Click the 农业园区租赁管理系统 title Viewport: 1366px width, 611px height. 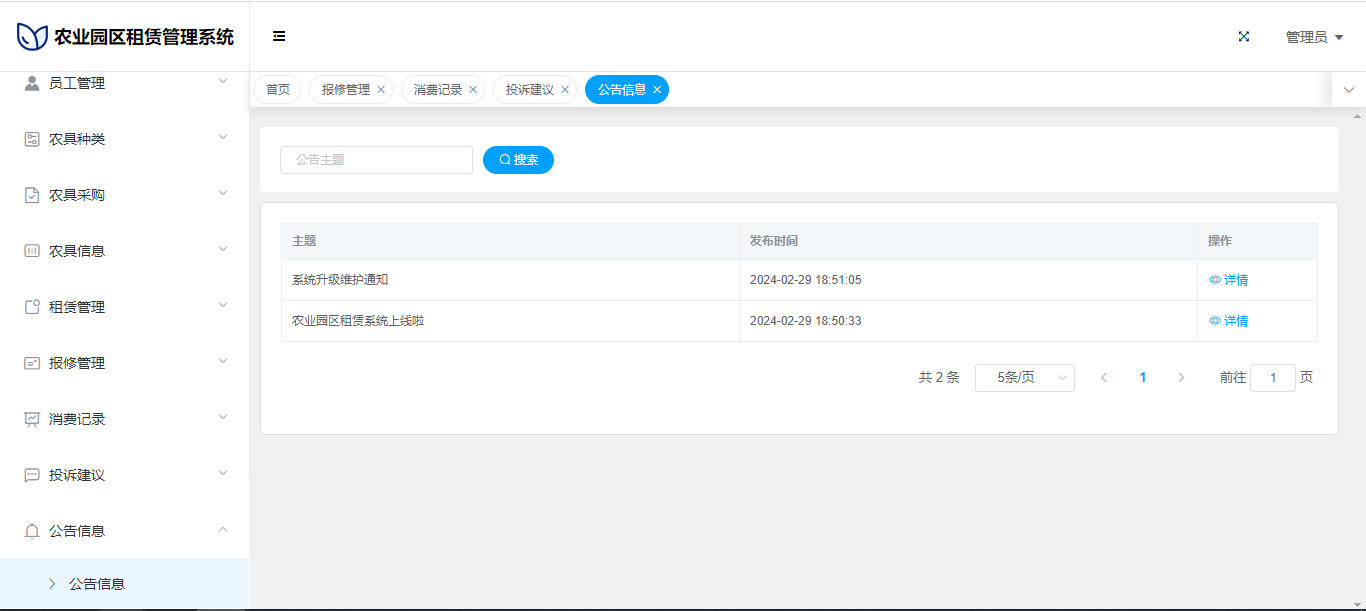[x=144, y=37]
